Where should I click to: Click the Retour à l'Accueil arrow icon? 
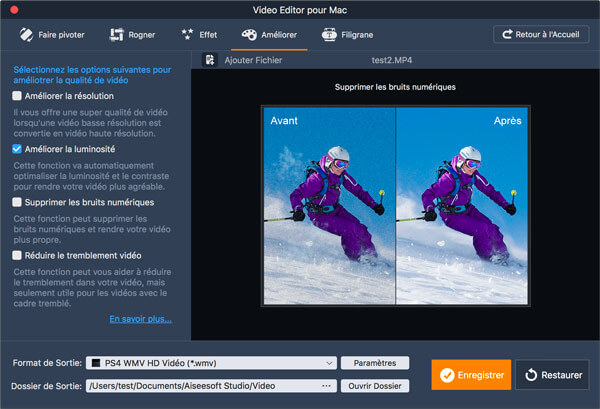click(507, 34)
